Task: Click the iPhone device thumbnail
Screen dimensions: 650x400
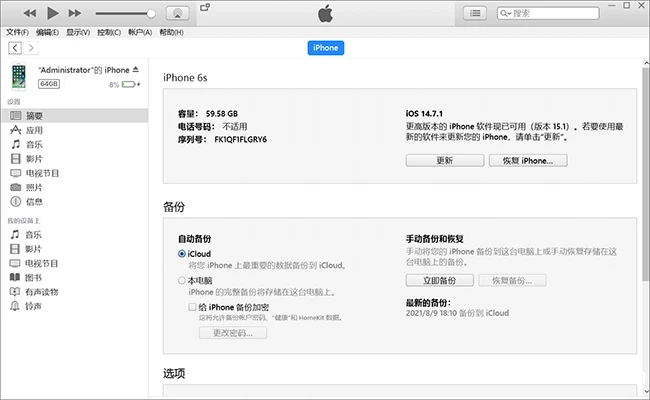Action: point(19,77)
